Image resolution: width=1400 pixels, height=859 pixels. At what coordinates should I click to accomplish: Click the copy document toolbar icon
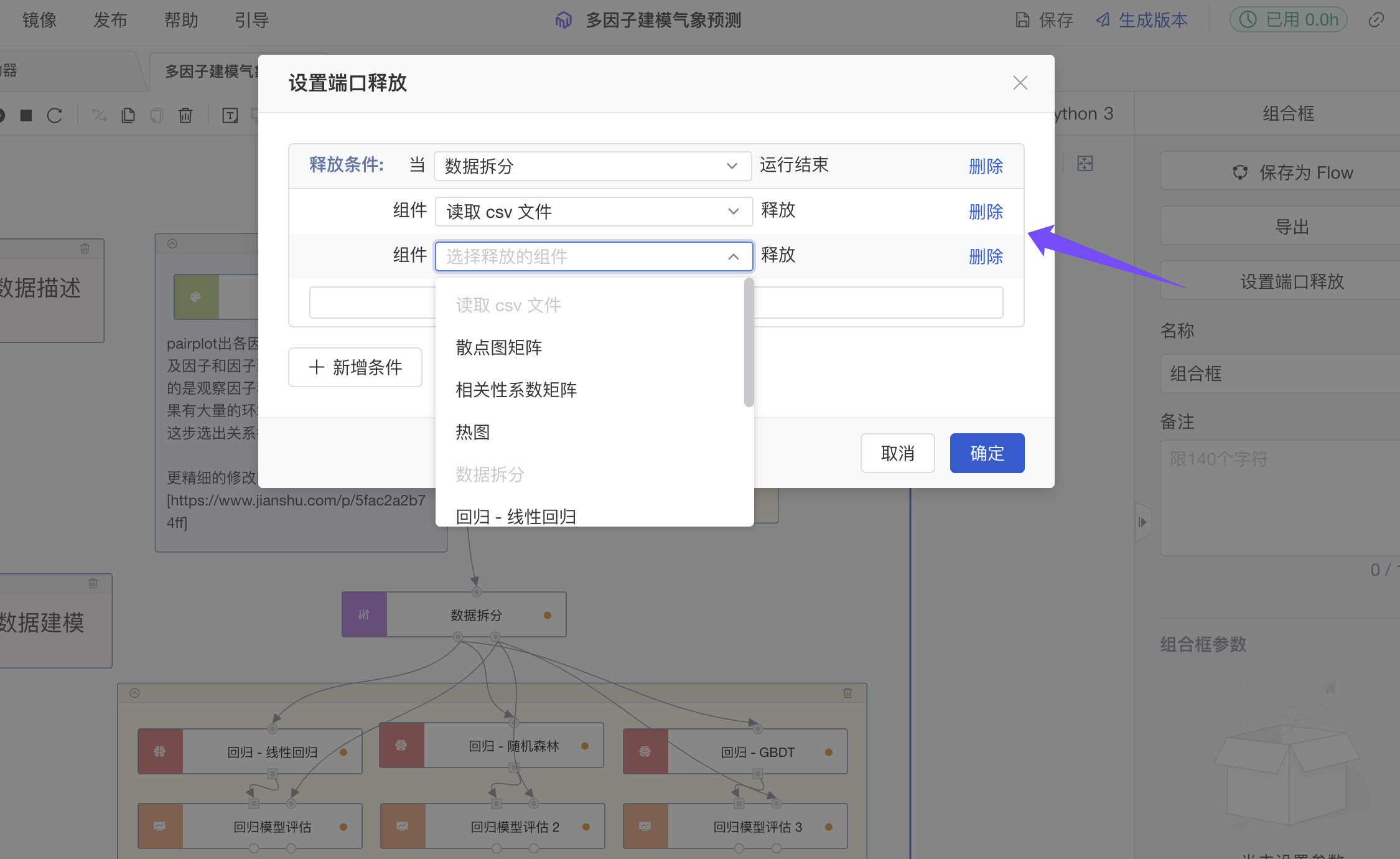pos(128,115)
